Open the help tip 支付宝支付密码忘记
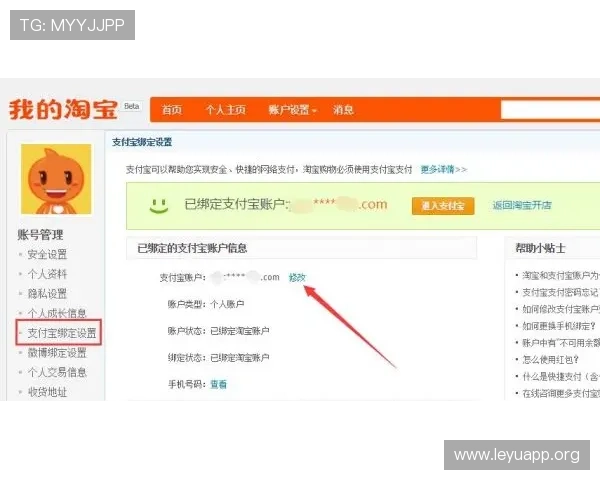 click(561, 292)
